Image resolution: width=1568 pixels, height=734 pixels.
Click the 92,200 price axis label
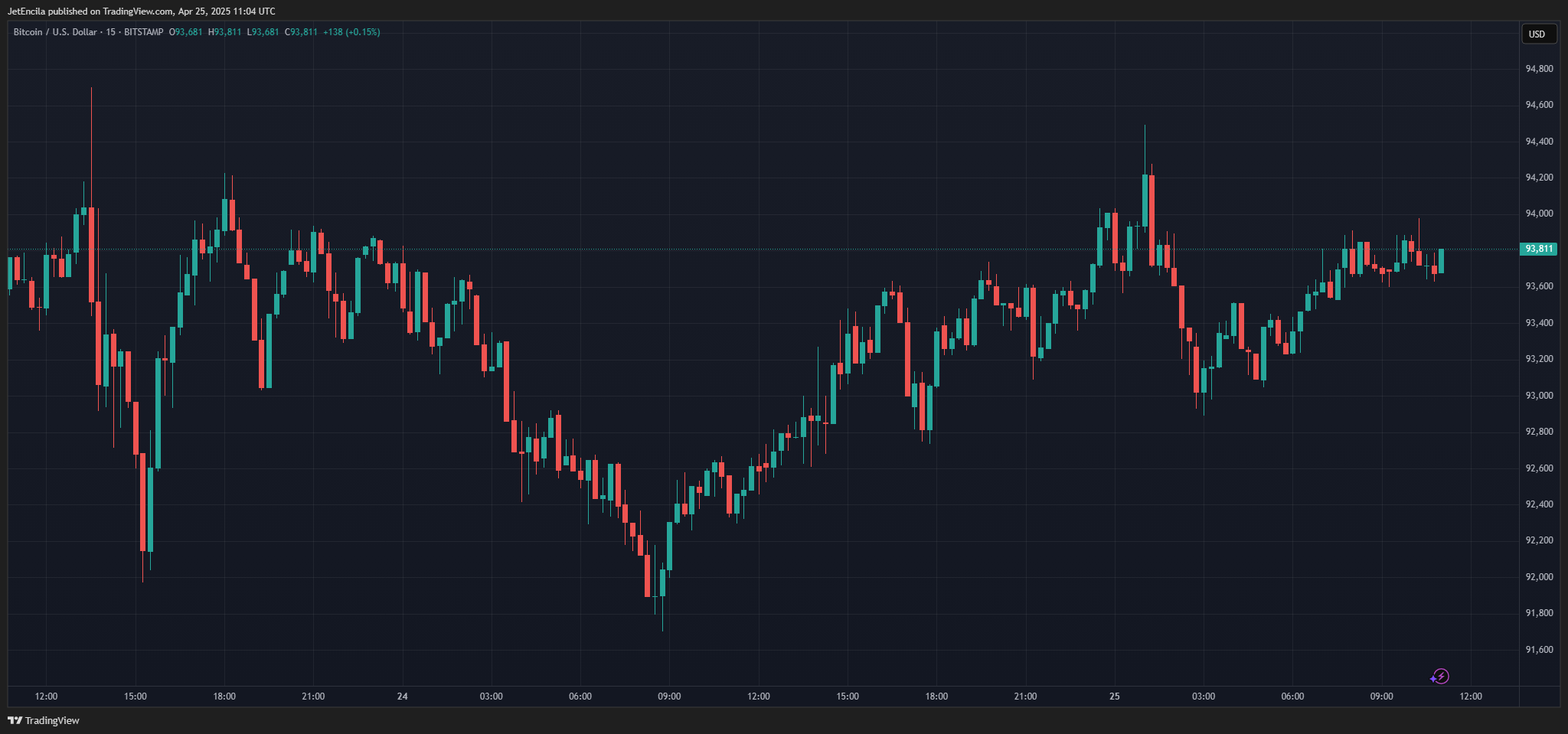coord(1540,540)
